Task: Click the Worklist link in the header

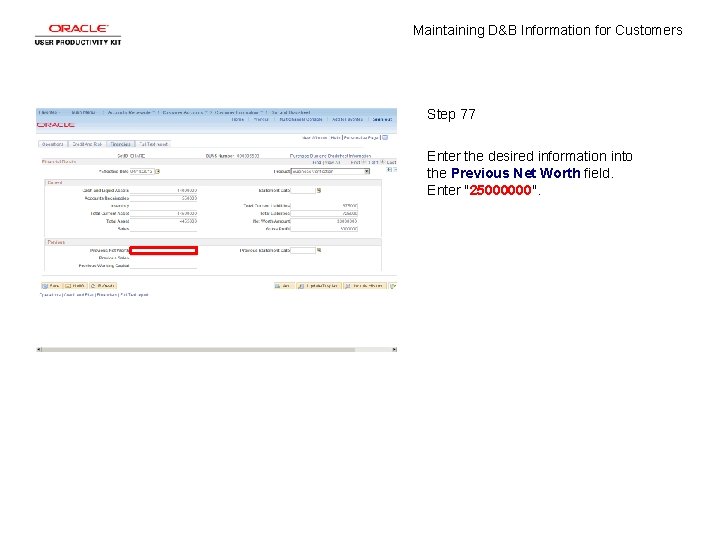Action: 261,119
